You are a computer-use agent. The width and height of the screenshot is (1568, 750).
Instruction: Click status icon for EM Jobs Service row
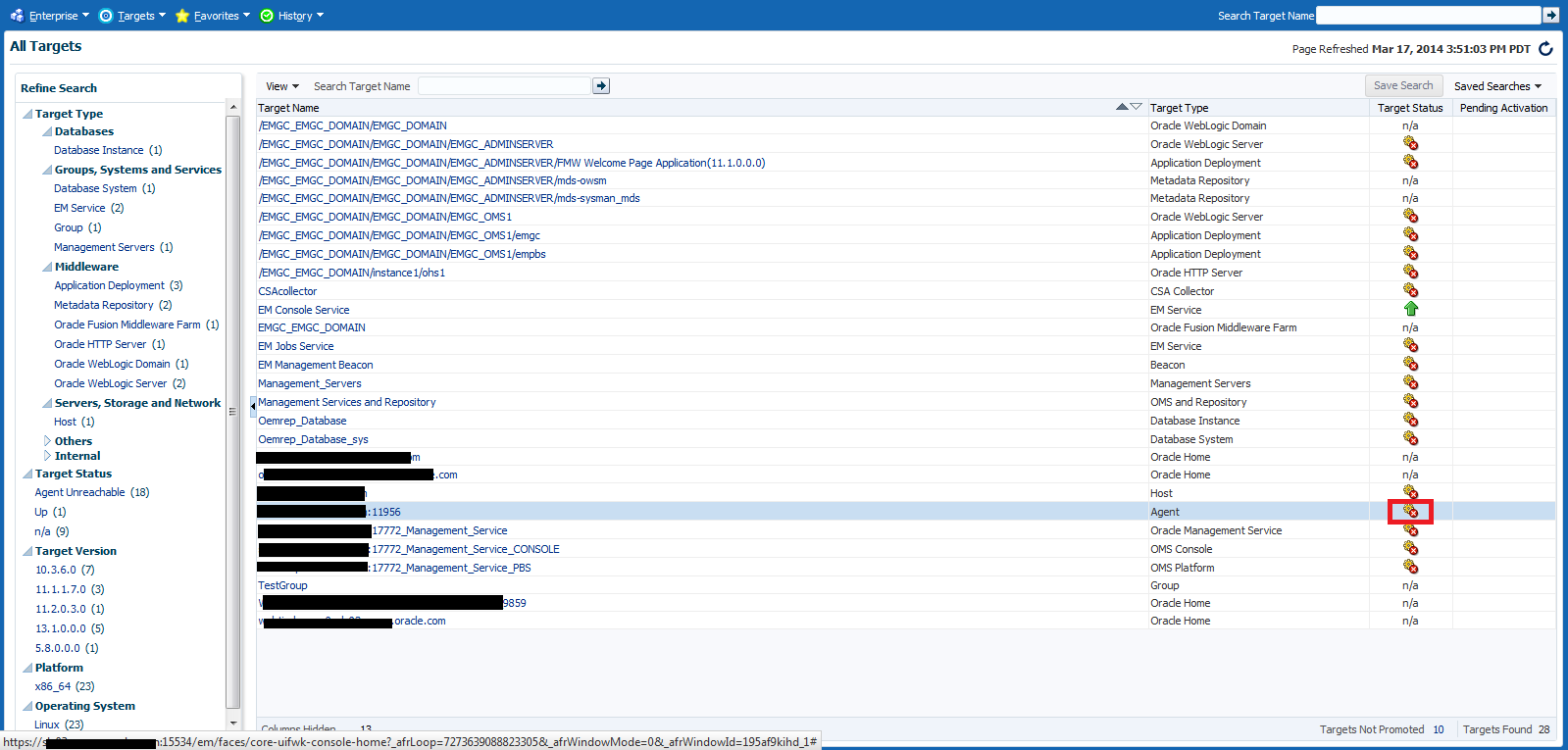(x=1410, y=345)
